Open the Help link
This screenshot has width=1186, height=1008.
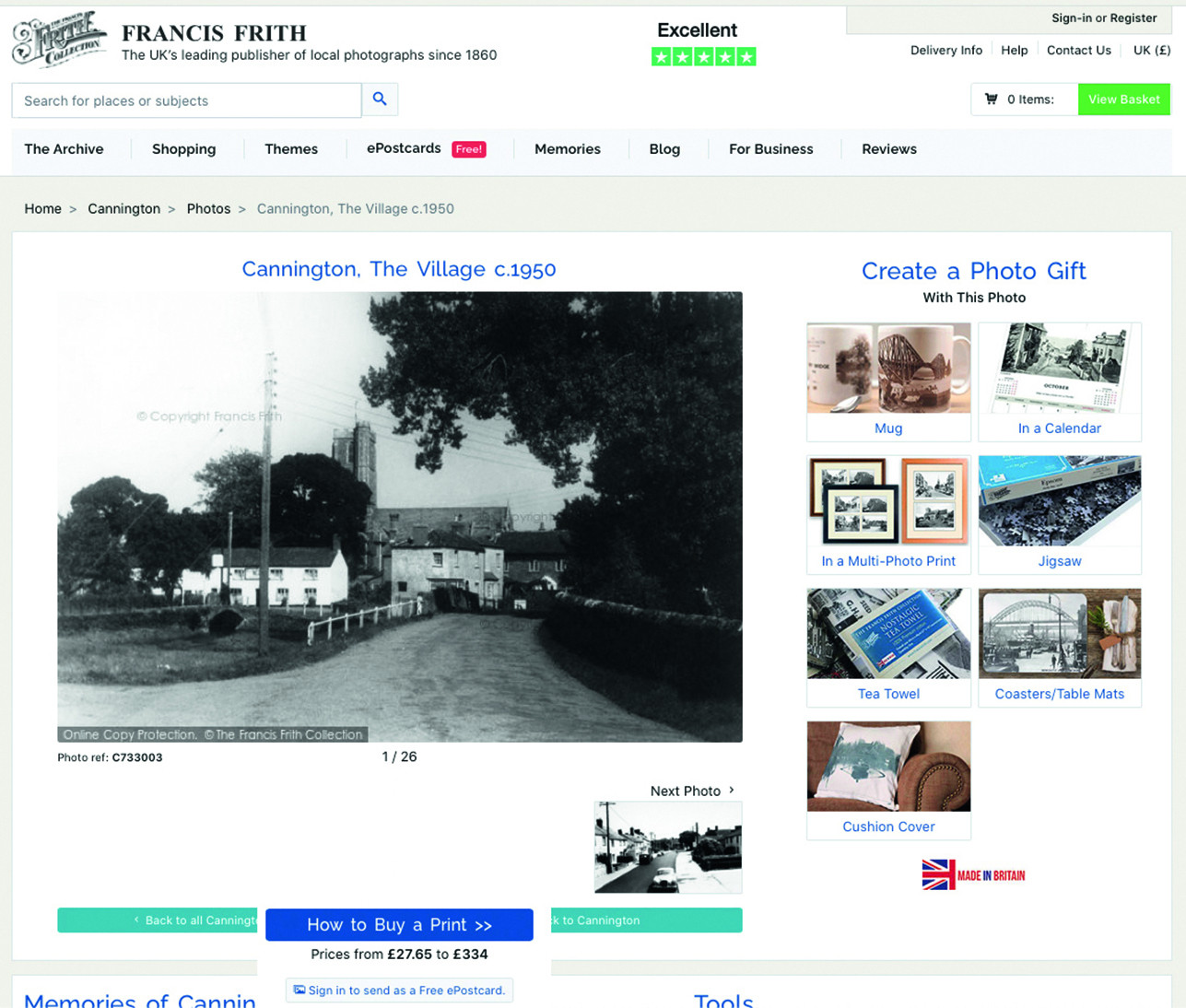click(x=1015, y=51)
